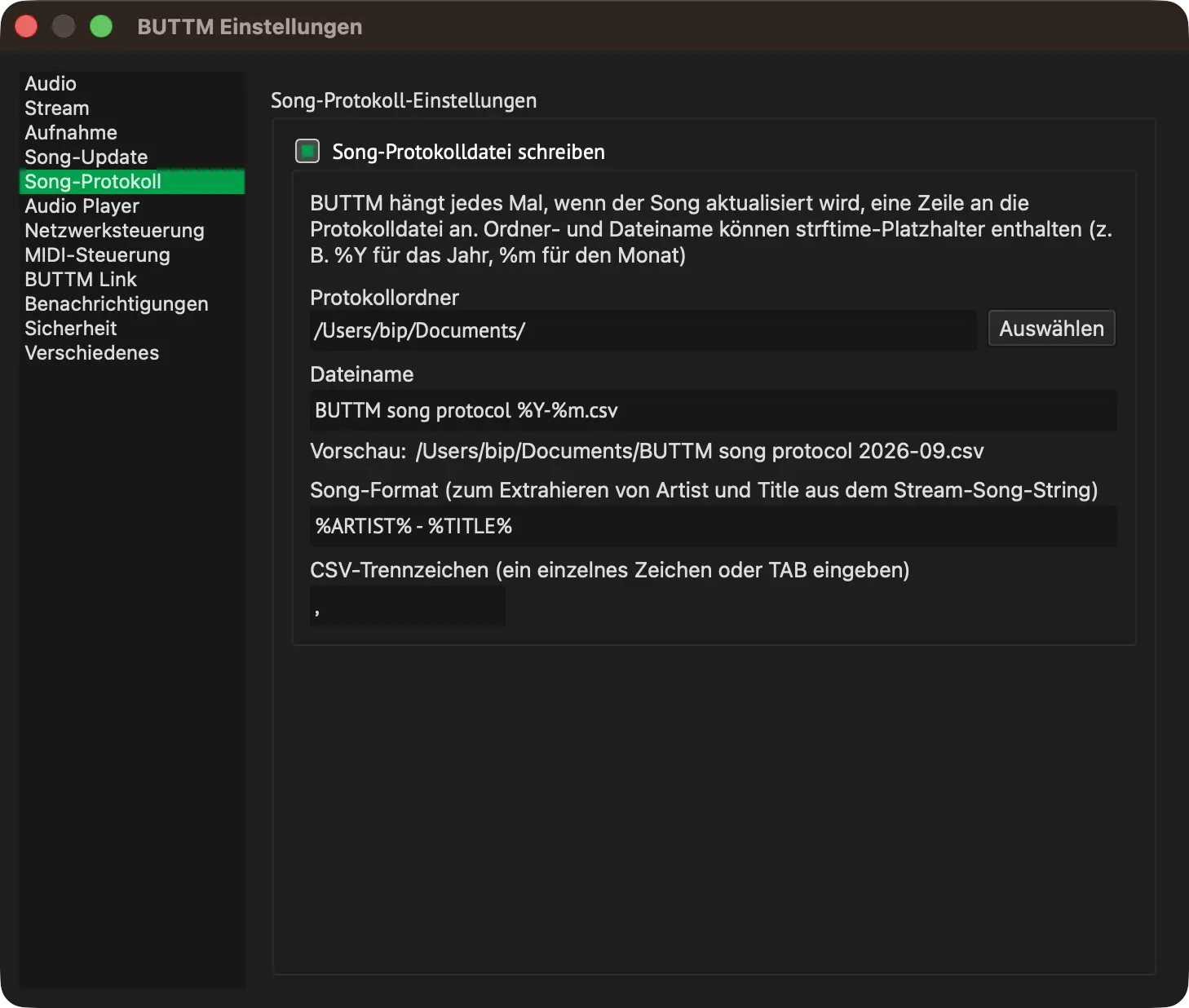Select the Song-Protokoll sidebar entry
1189x1008 pixels.
coord(131,182)
